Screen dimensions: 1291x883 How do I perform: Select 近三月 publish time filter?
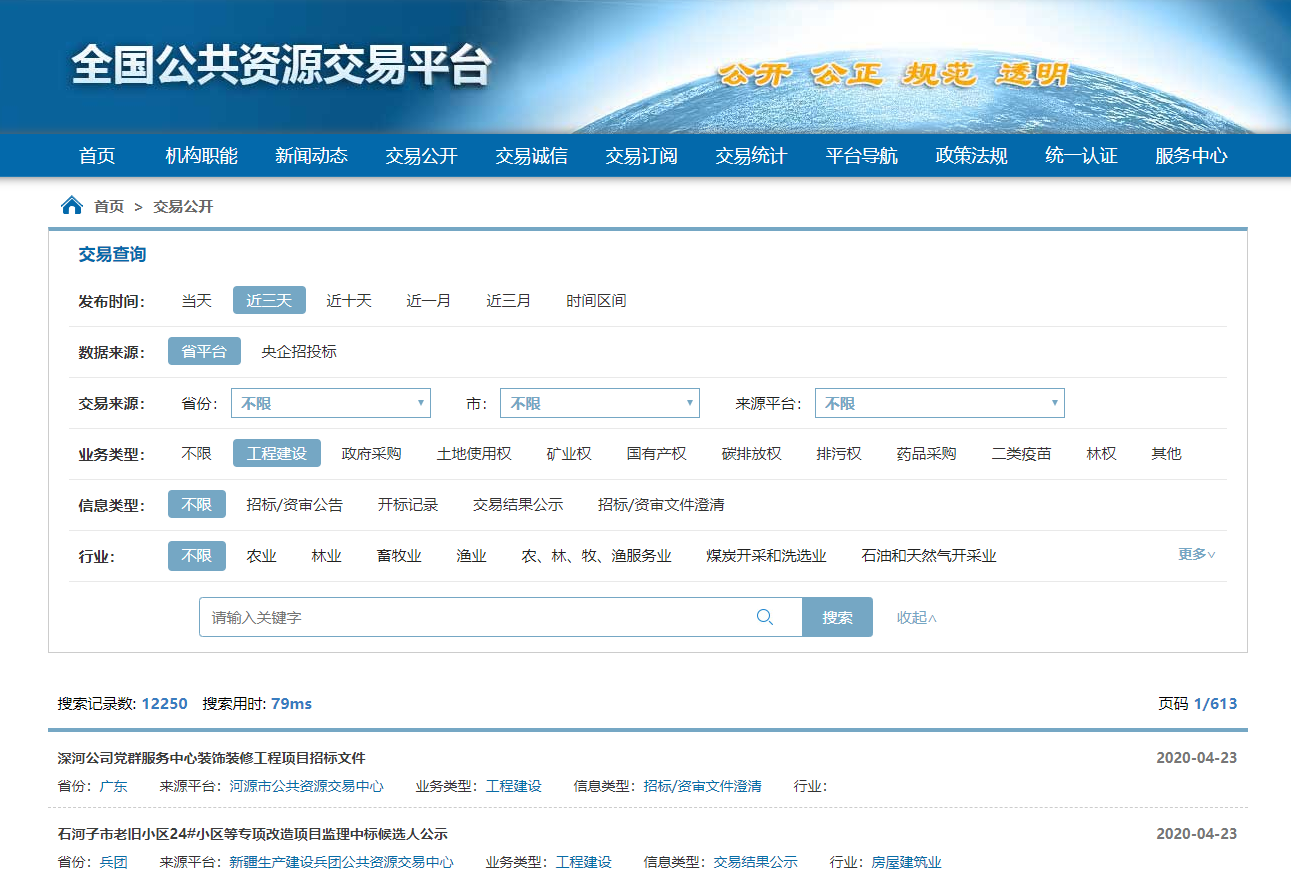pos(509,301)
